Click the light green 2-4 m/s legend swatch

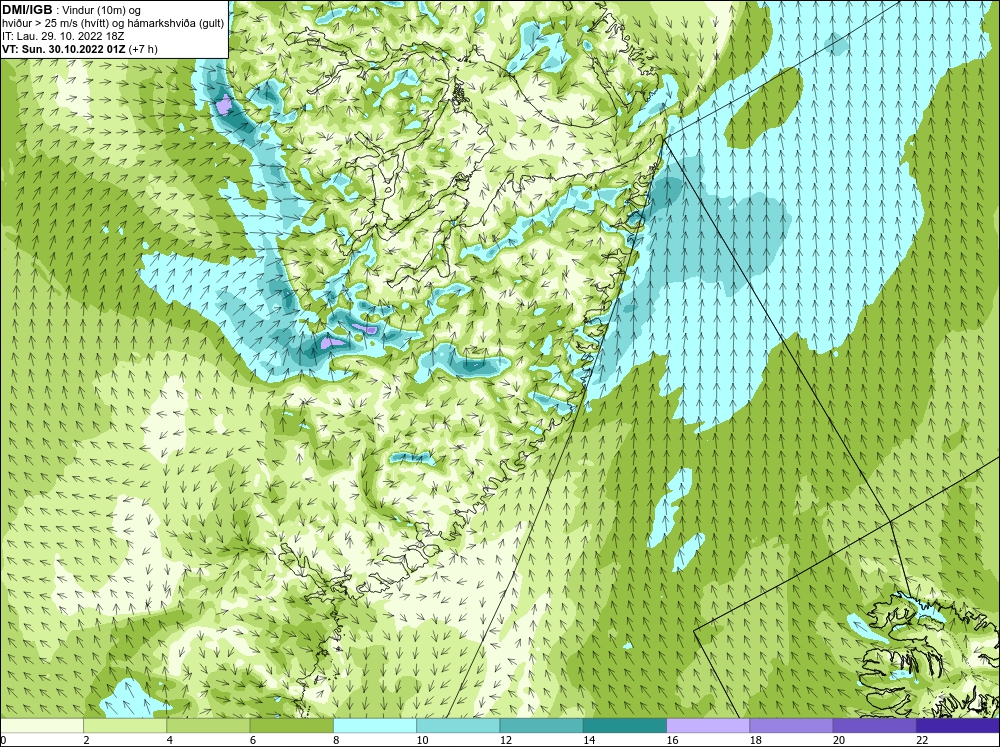(125, 726)
